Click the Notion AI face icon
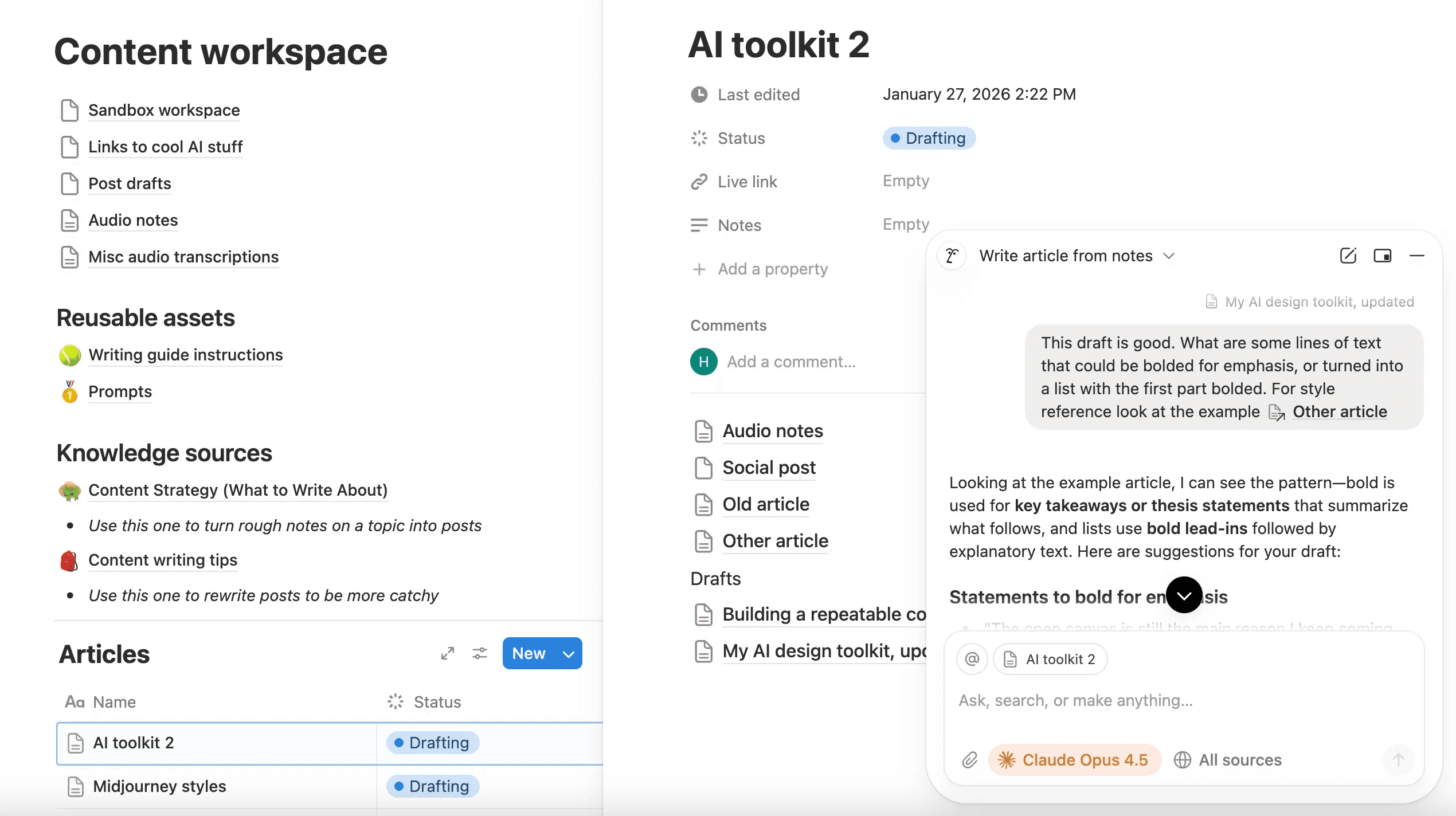Viewport: 1456px width, 816px height. pyautogui.click(x=952, y=256)
